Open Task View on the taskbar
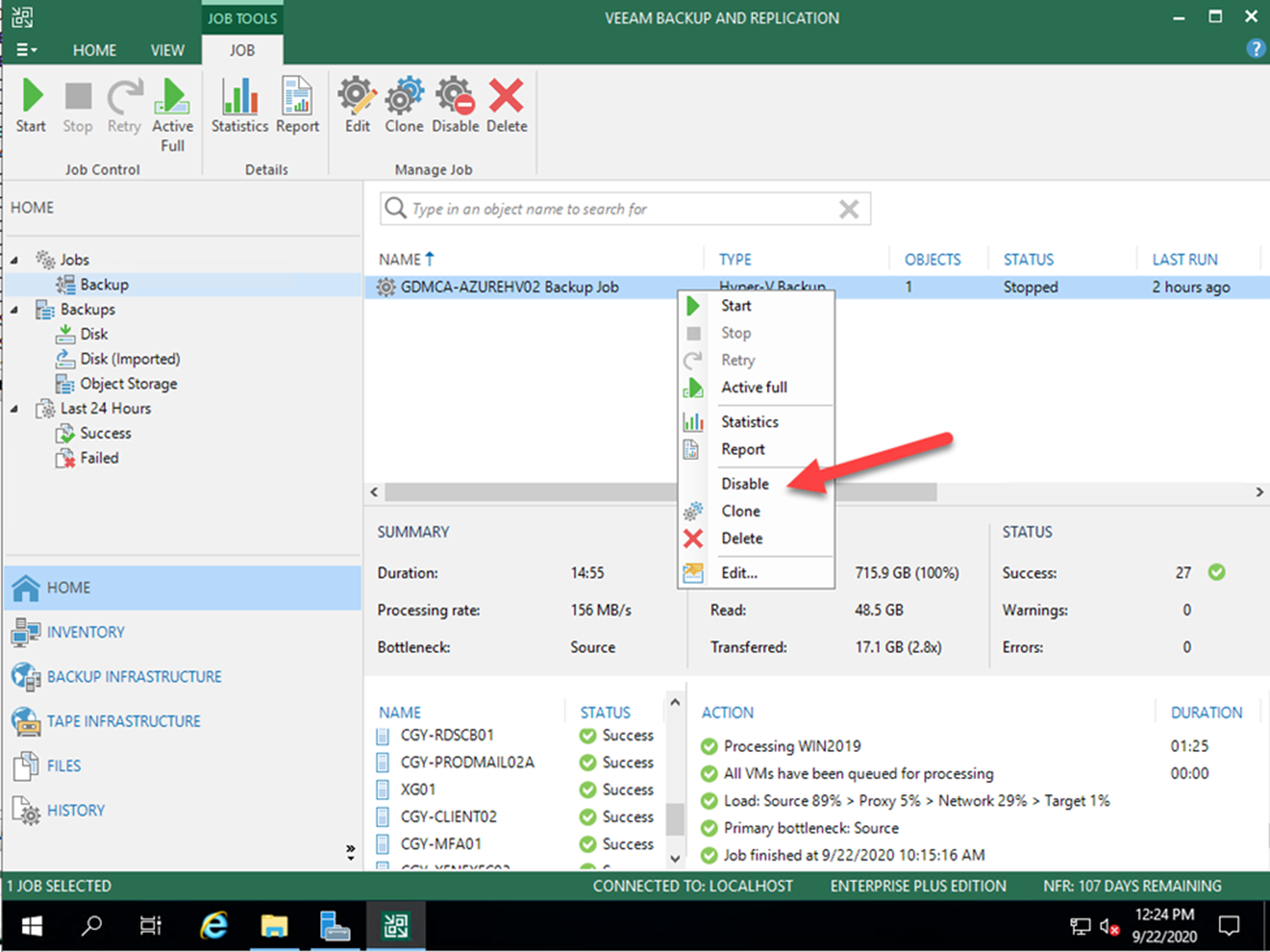This screenshot has width=1270, height=952. 150,926
